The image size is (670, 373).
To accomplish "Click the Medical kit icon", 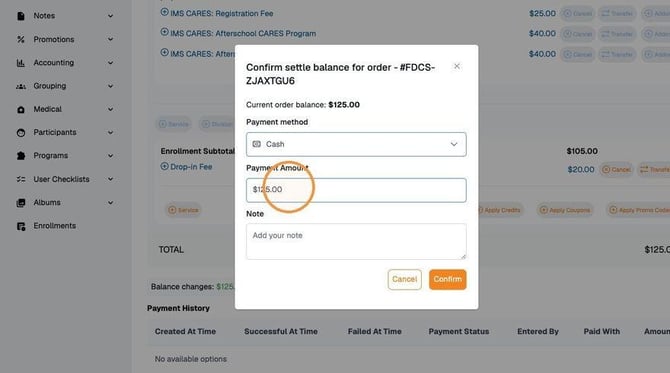I will [x=21, y=109].
